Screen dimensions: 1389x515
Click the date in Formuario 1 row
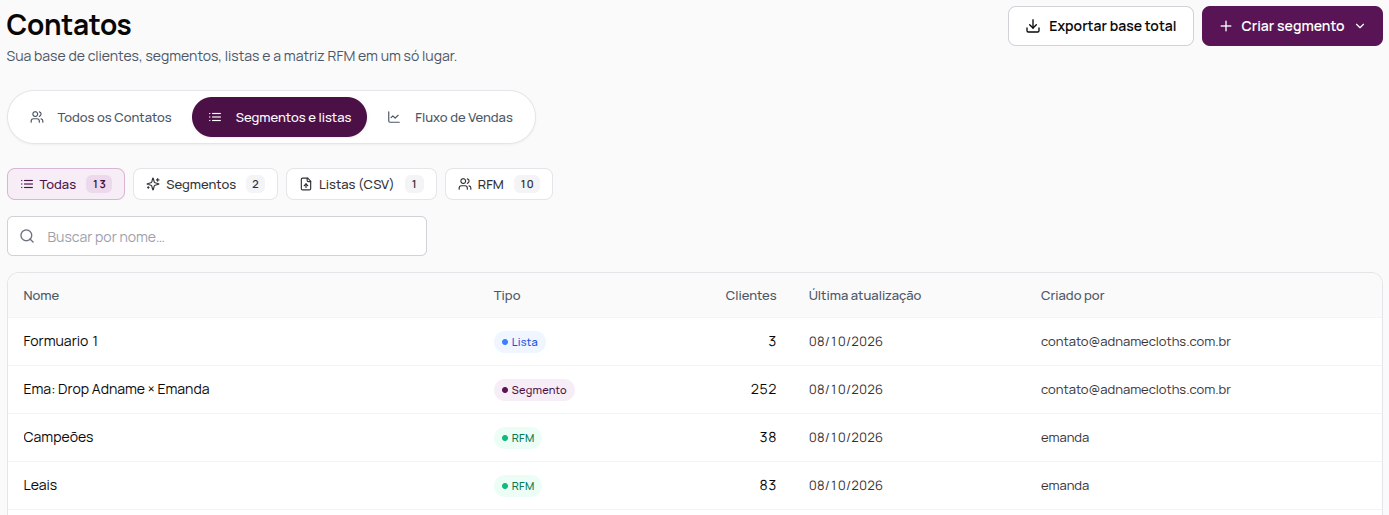pyautogui.click(x=846, y=342)
